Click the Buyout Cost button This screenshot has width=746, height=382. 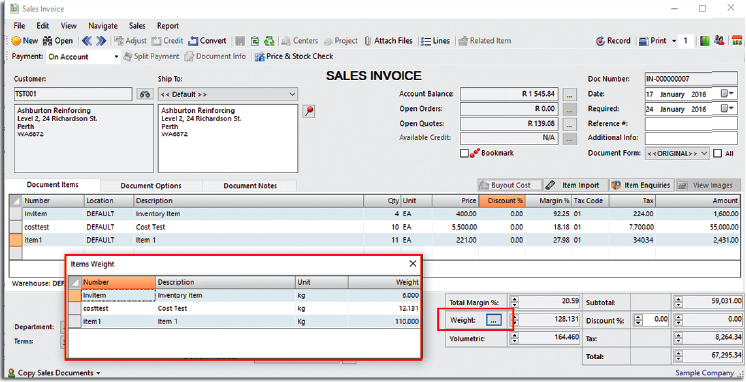point(510,185)
